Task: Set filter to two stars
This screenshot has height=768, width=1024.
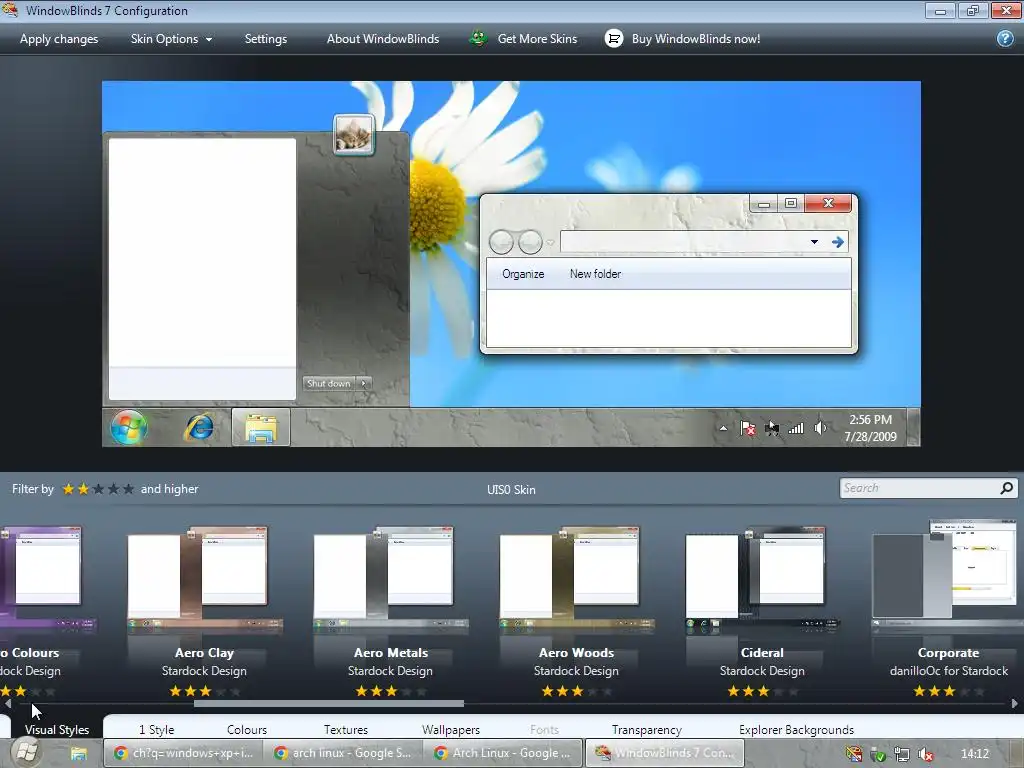Action: (x=83, y=489)
